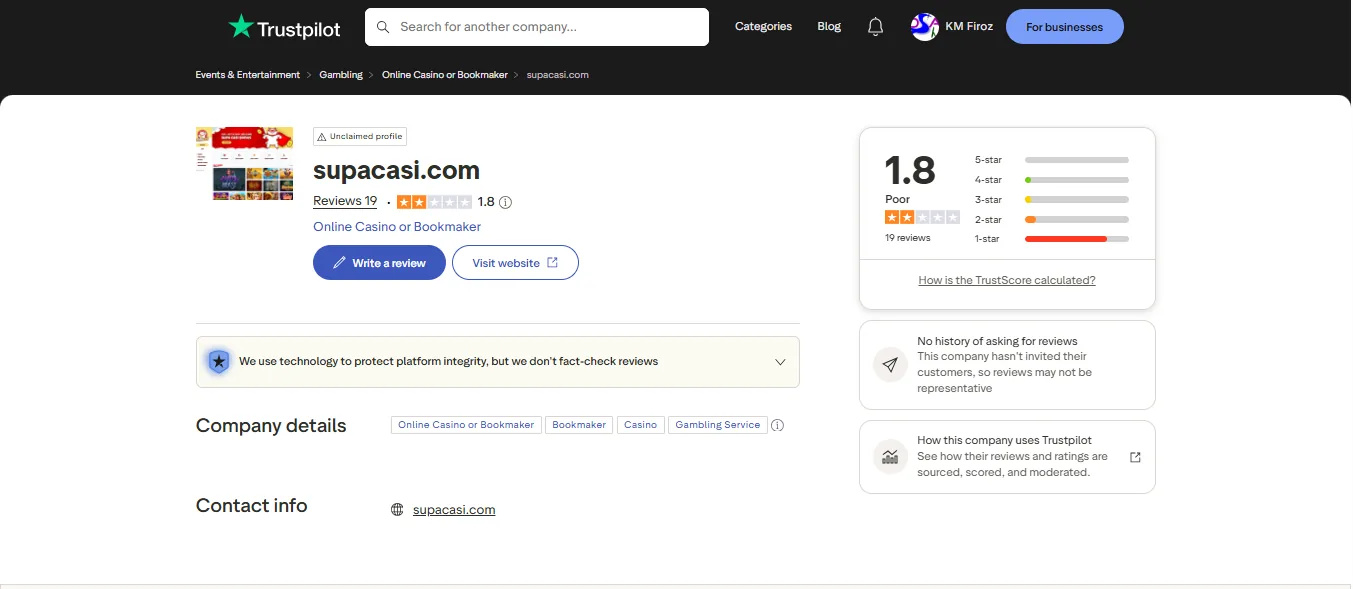Click the Bookmaker category tag
The height and width of the screenshot is (589, 1353).
(x=579, y=425)
